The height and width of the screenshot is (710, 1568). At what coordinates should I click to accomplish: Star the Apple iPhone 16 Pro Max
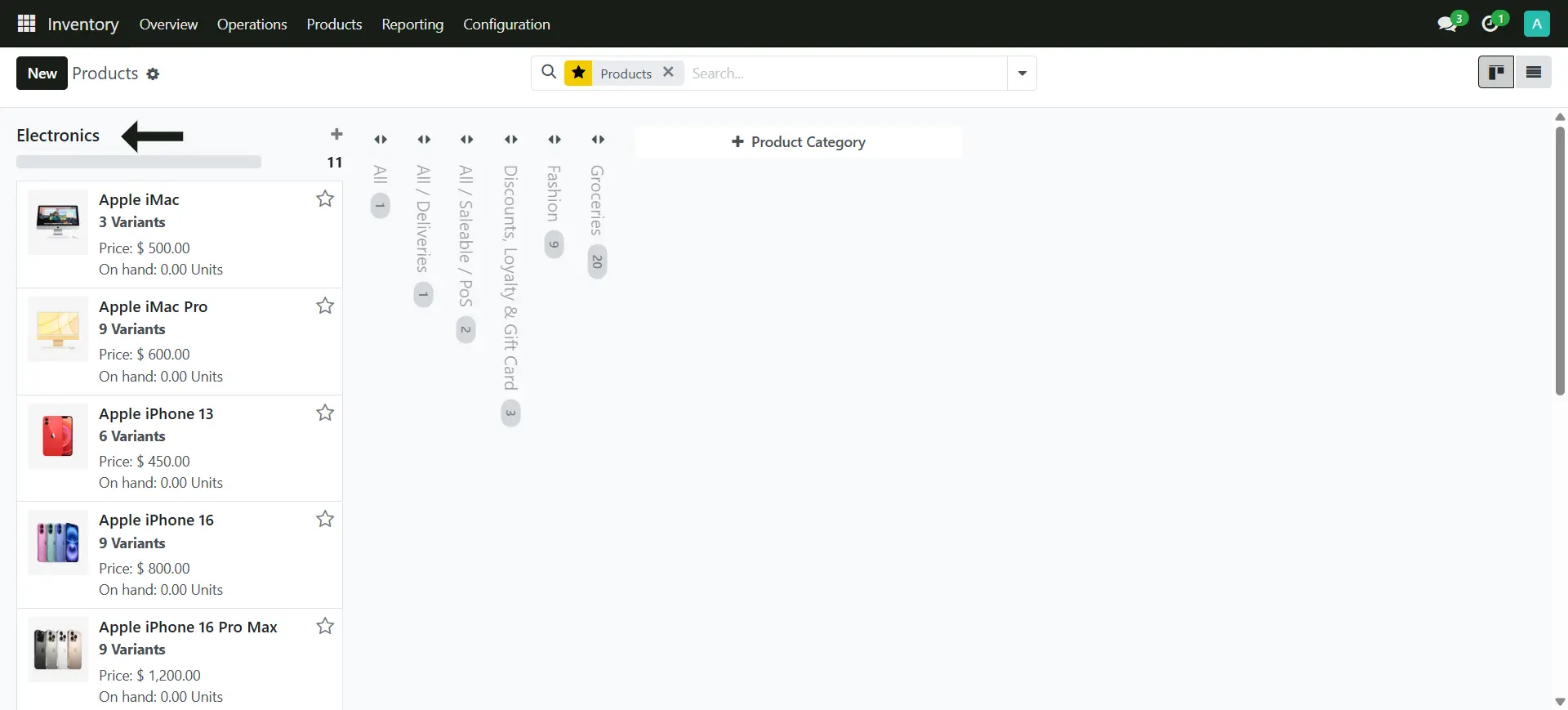(325, 626)
